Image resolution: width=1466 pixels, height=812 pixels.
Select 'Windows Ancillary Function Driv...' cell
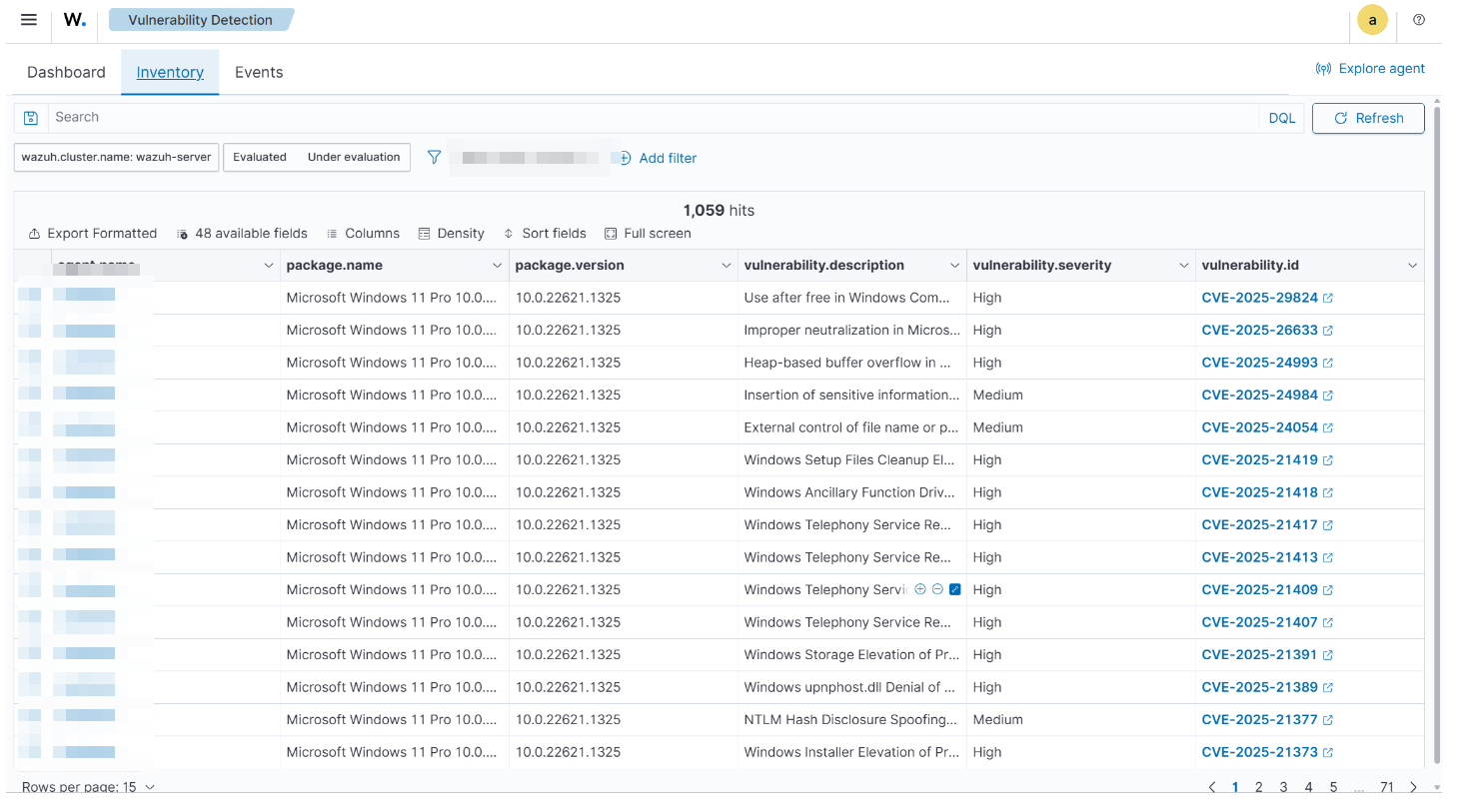[852, 492]
